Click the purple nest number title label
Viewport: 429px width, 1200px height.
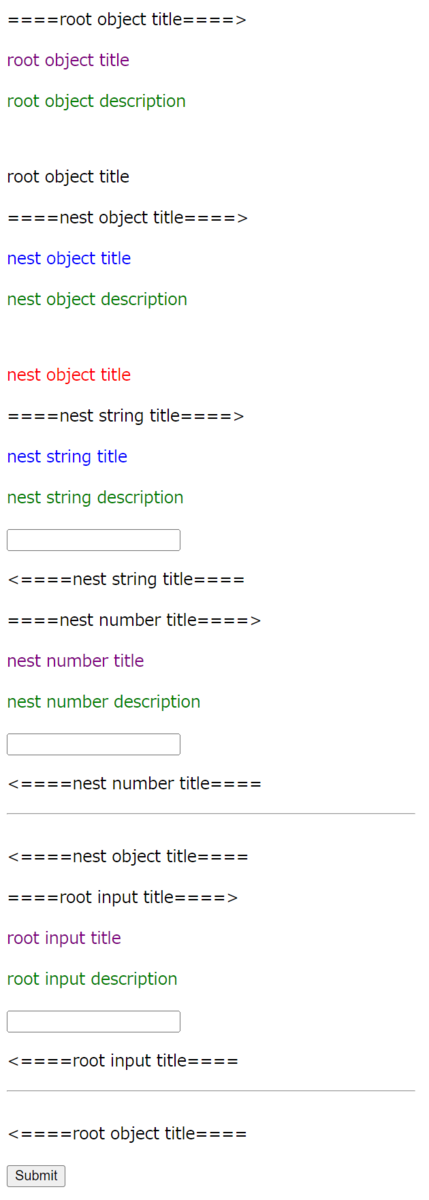tap(75, 661)
